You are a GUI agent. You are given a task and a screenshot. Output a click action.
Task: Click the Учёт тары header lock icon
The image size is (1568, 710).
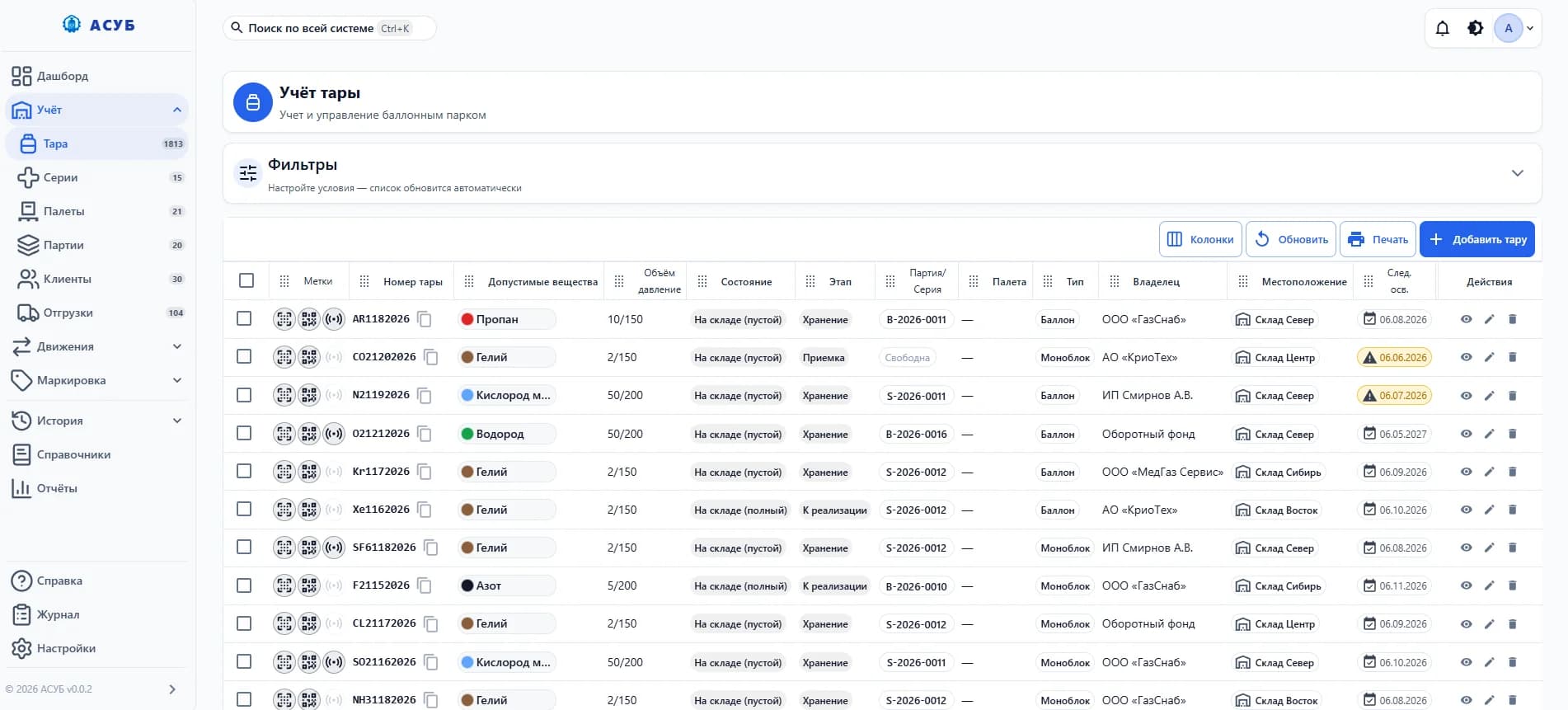tap(253, 102)
